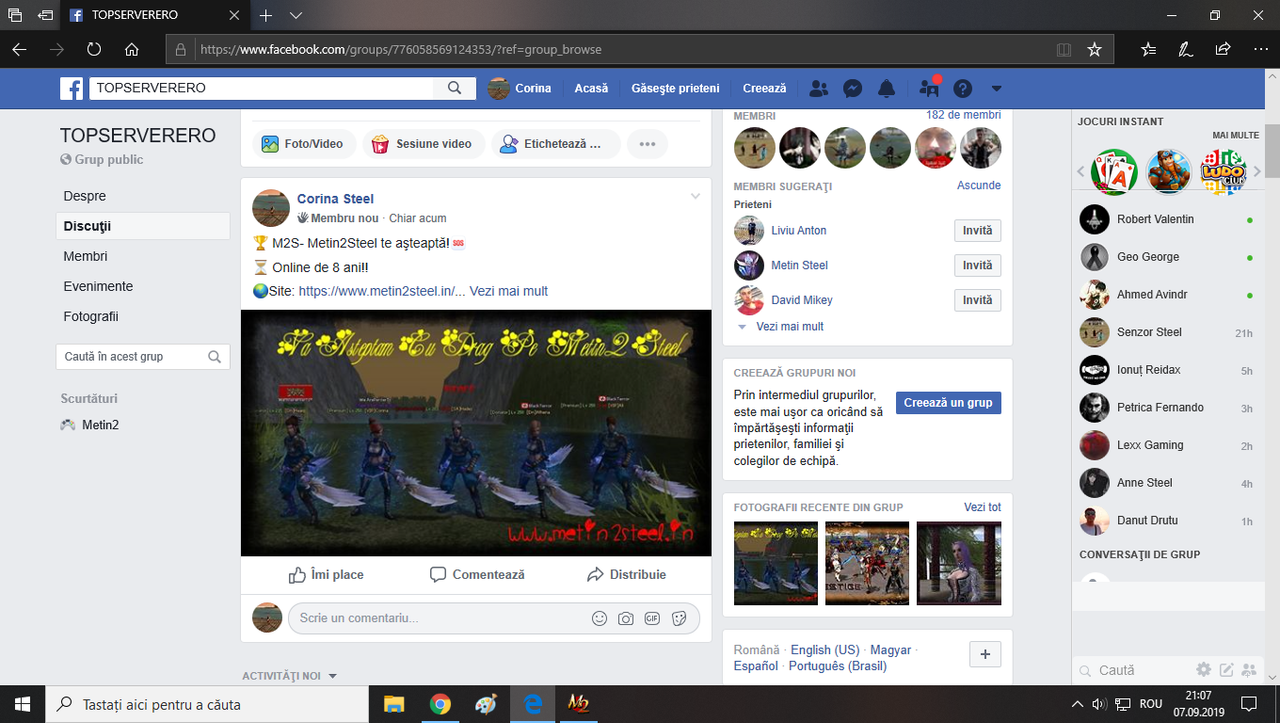Click the Comentează button

[x=477, y=575]
